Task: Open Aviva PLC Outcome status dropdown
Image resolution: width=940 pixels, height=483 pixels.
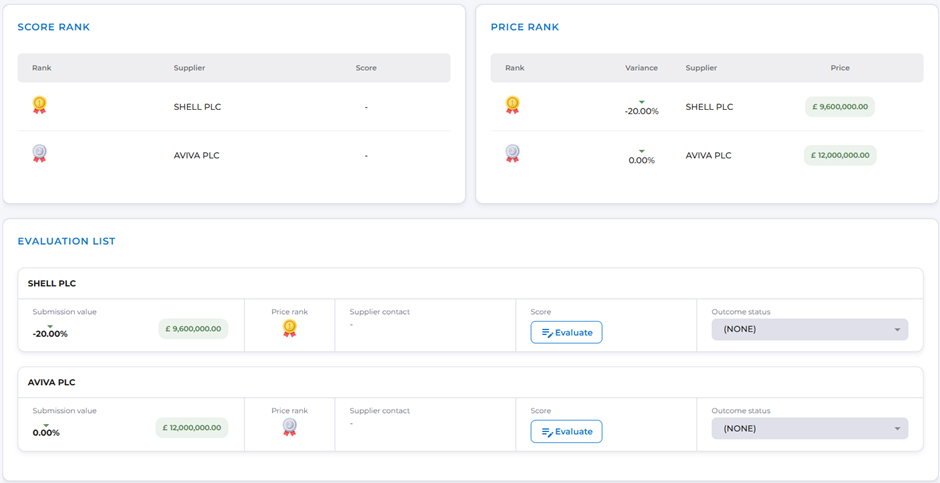Action: [x=809, y=428]
